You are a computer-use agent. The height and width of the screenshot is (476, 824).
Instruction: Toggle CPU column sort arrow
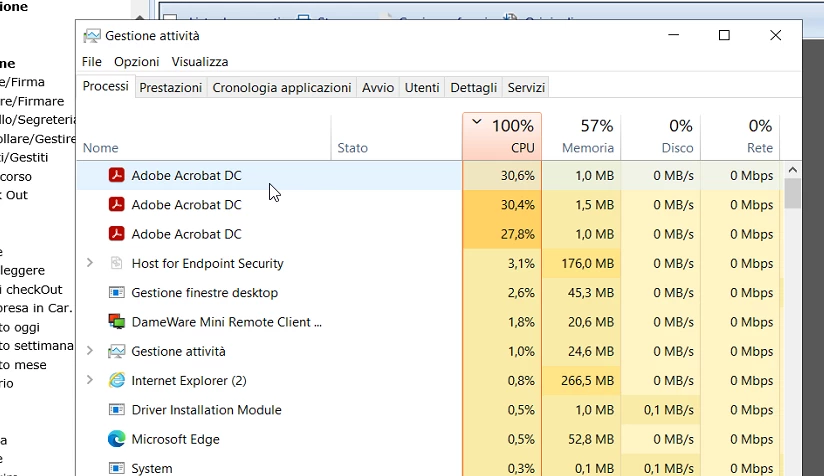tap(477, 122)
